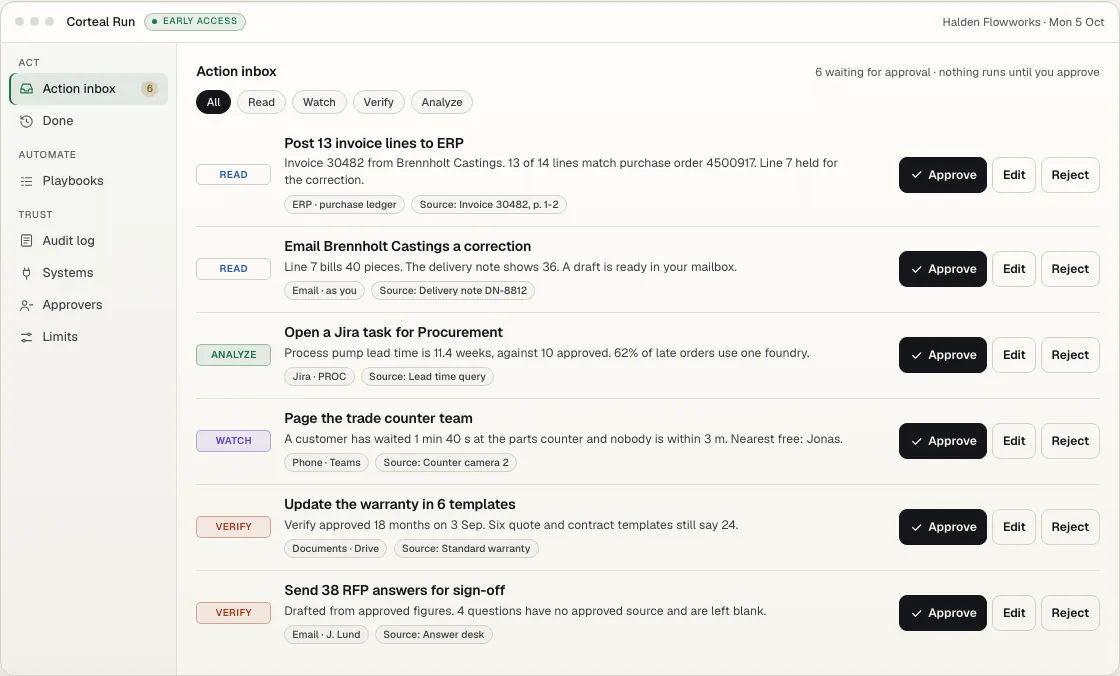Screen dimensions: 1120x676
Task: Open the Audit log page
Action: pyautogui.click(x=89, y=241)
